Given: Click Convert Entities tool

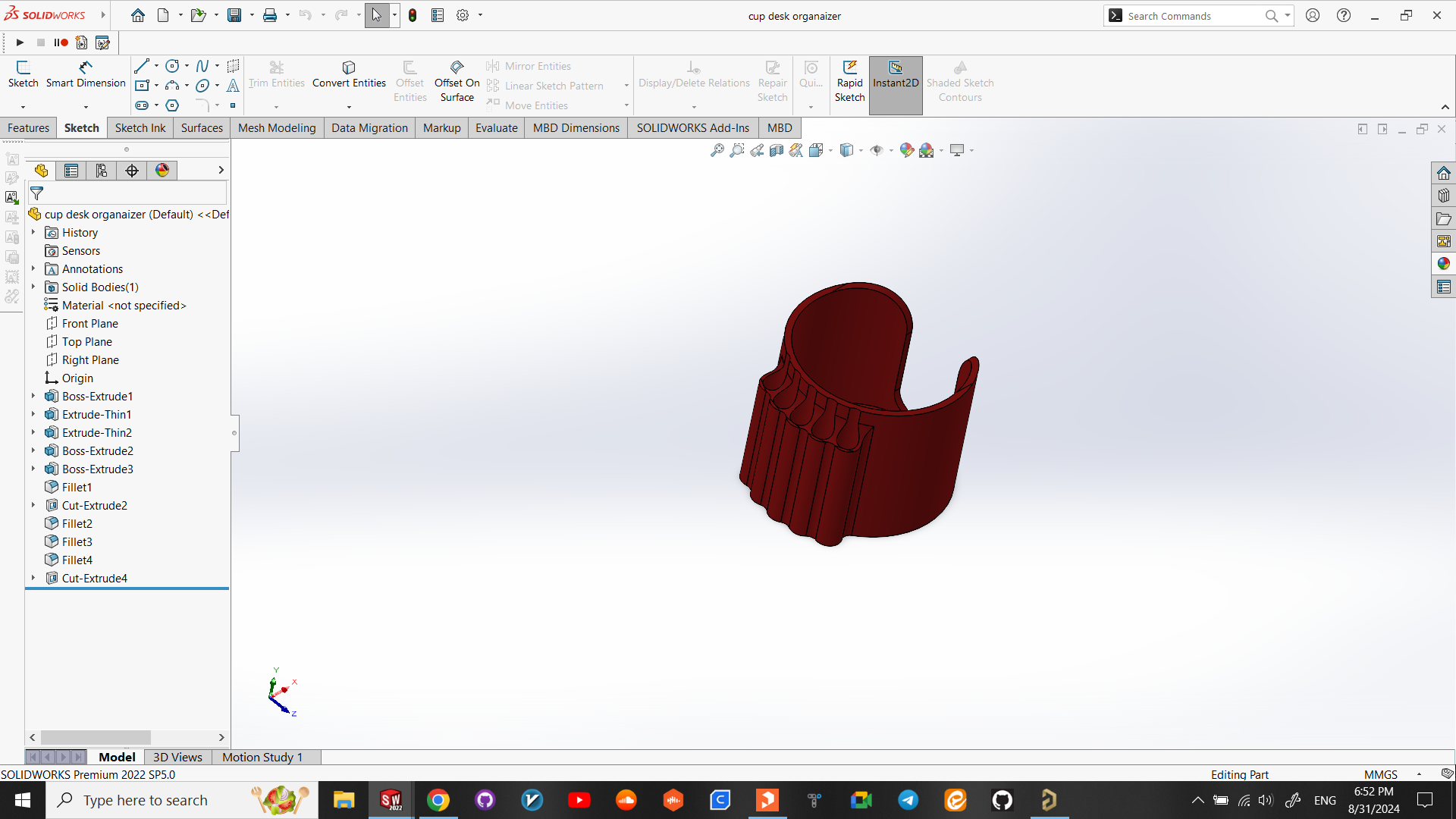Looking at the screenshot, I should coord(349,75).
